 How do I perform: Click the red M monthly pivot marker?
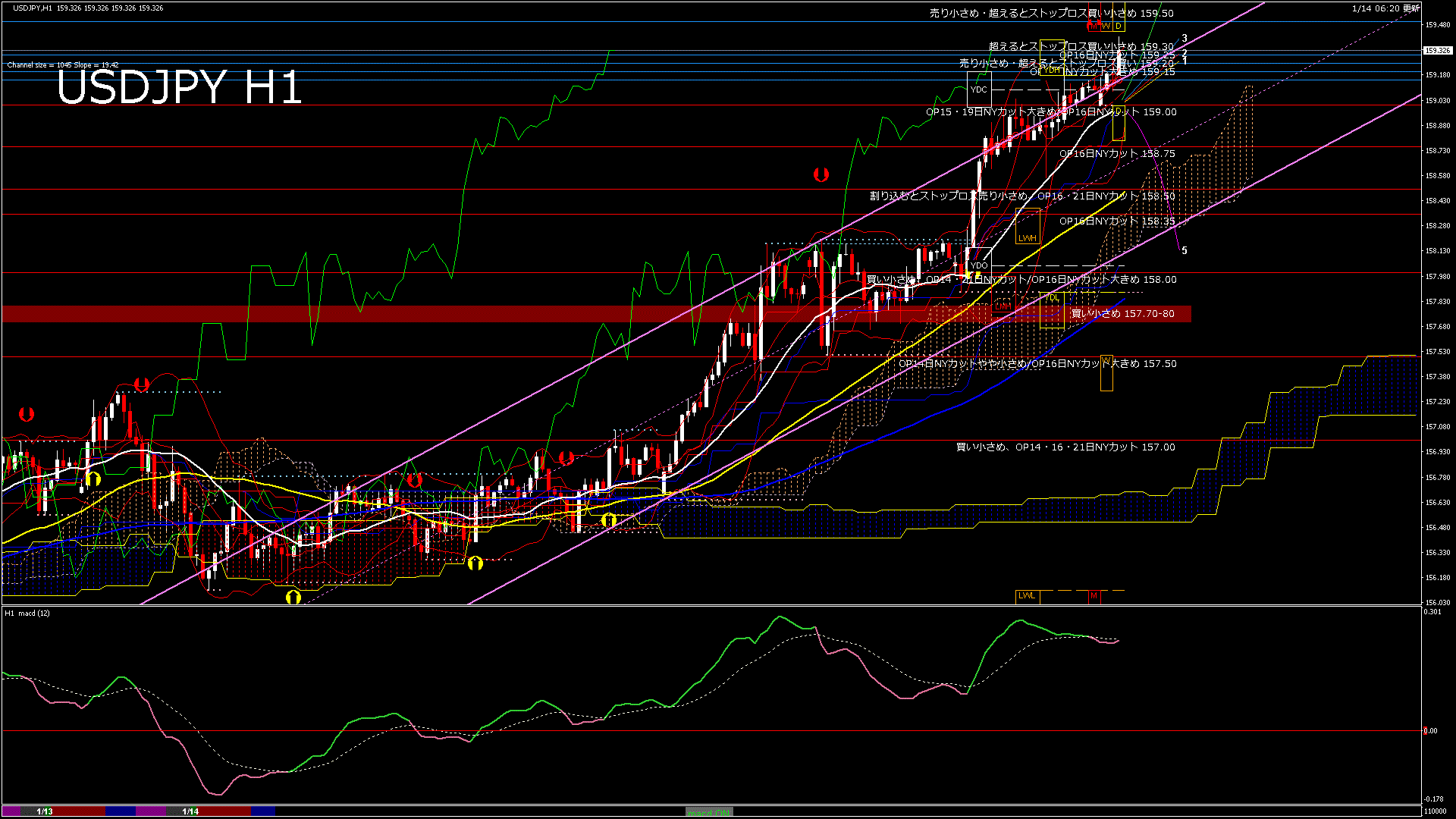point(1094,25)
